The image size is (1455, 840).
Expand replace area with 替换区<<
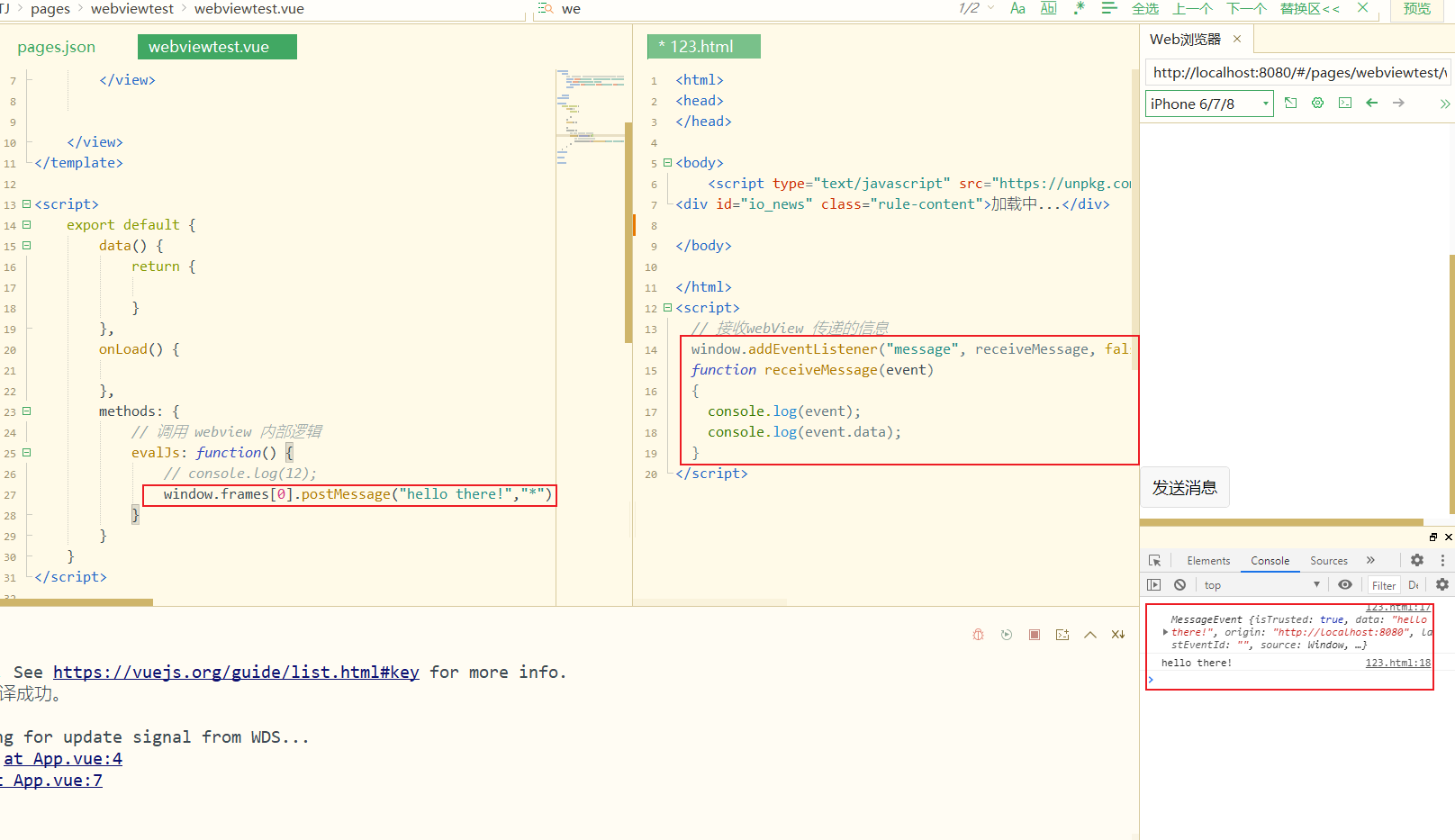click(x=1310, y=8)
